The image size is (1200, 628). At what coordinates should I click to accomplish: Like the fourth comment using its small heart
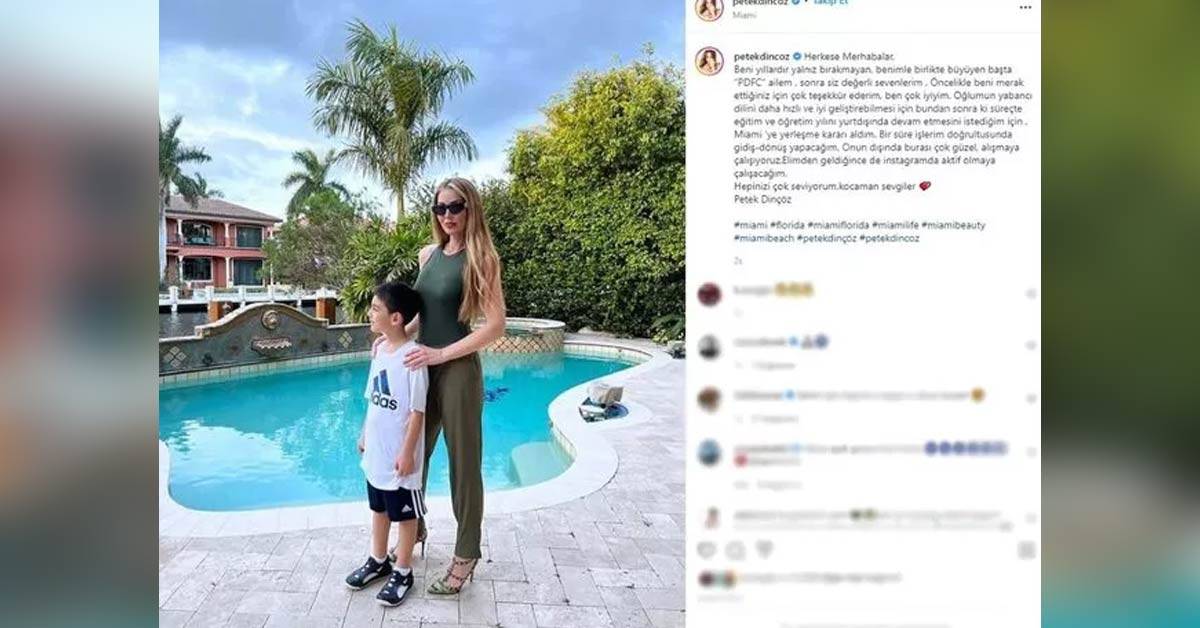click(x=1030, y=452)
